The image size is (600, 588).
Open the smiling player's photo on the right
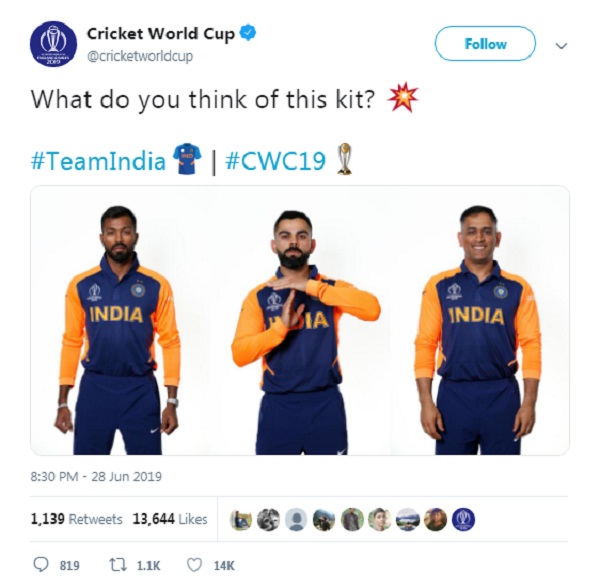click(478, 330)
